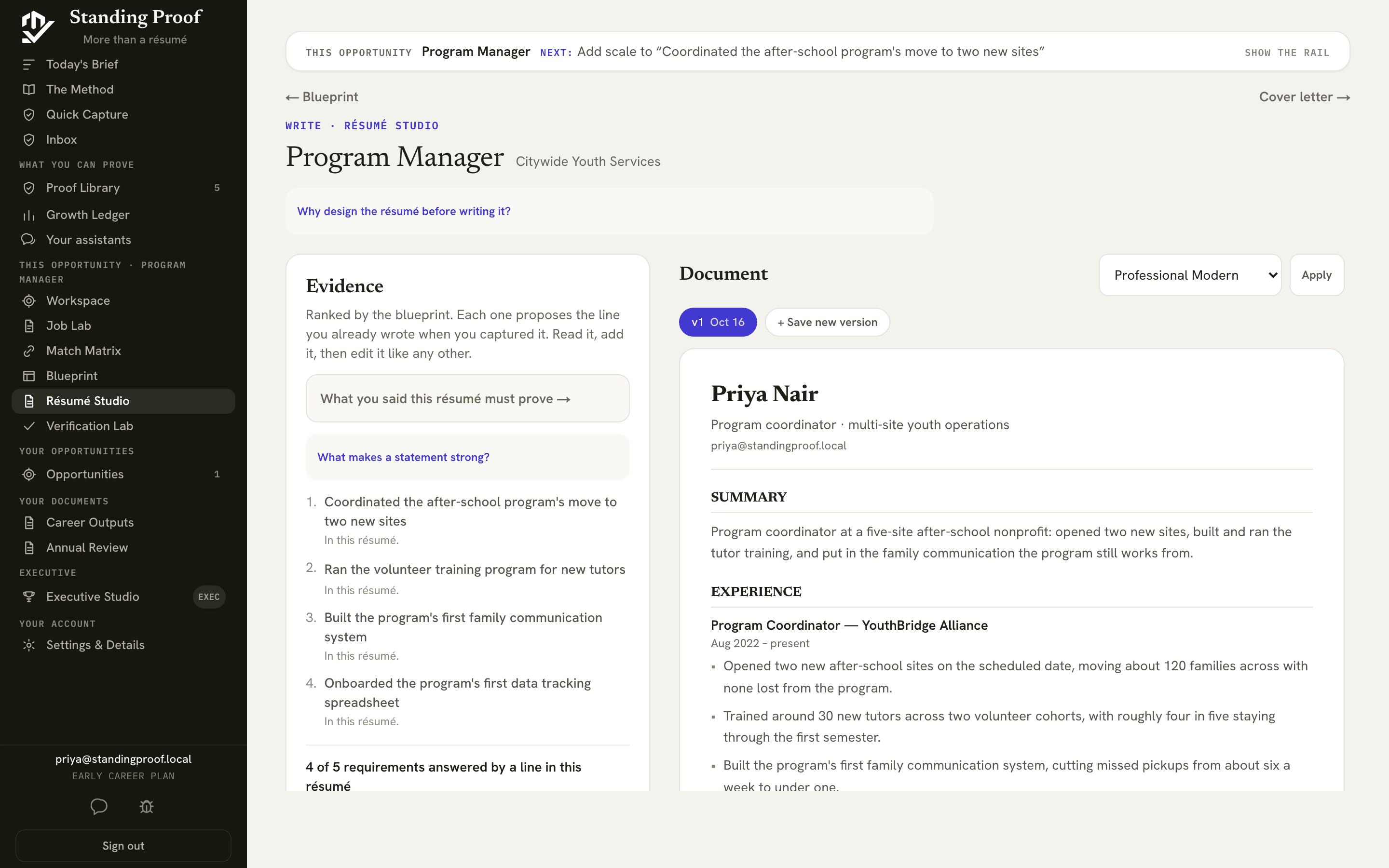Go back to Blueprint link

(322, 97)
